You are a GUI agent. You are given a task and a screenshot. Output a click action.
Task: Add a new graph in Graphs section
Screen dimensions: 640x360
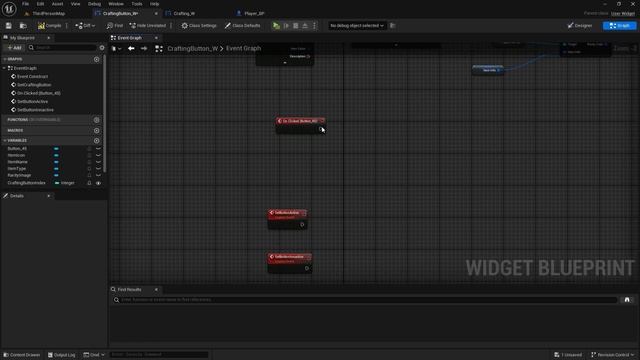[96, 59]
